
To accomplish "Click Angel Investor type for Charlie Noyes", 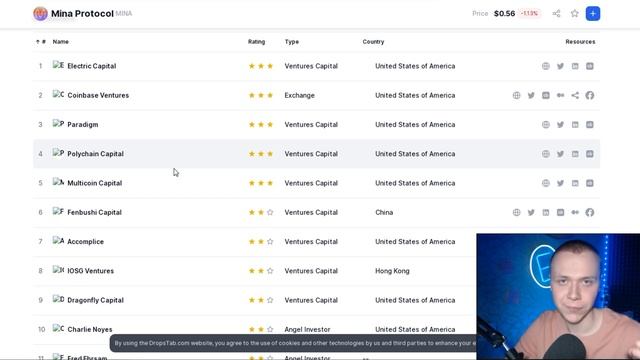I will point(307,329).
